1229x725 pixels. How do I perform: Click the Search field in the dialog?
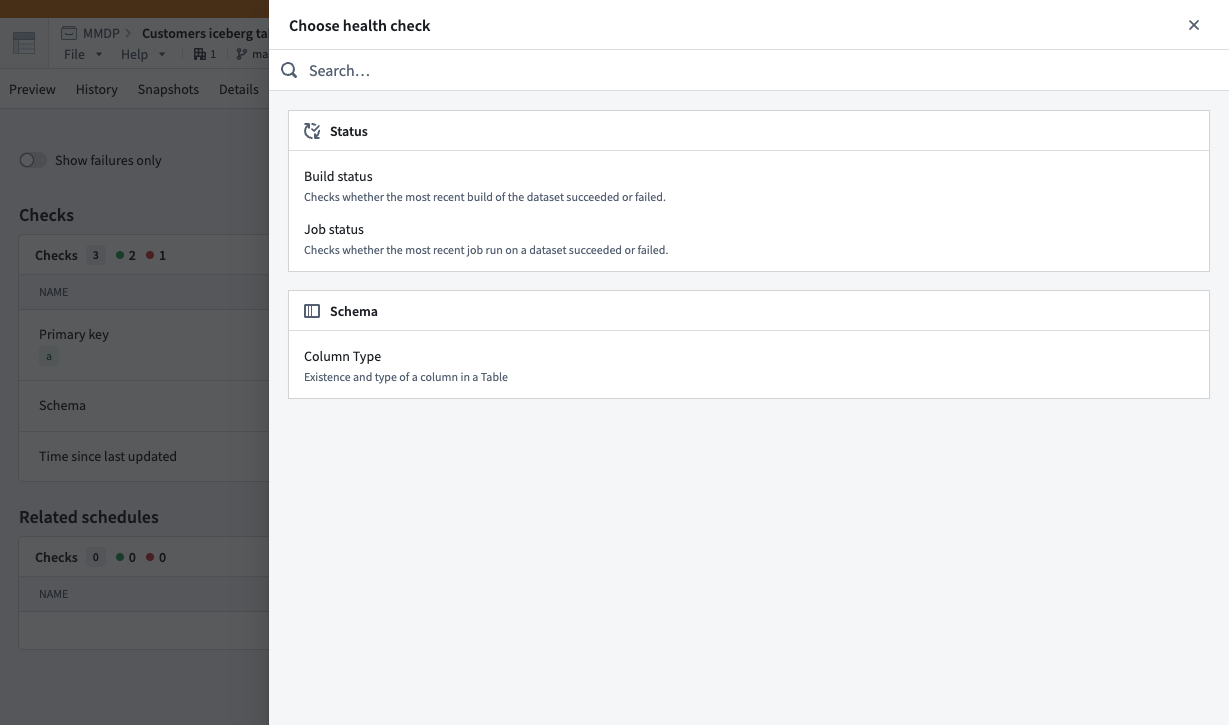click(x=400, y=70)
